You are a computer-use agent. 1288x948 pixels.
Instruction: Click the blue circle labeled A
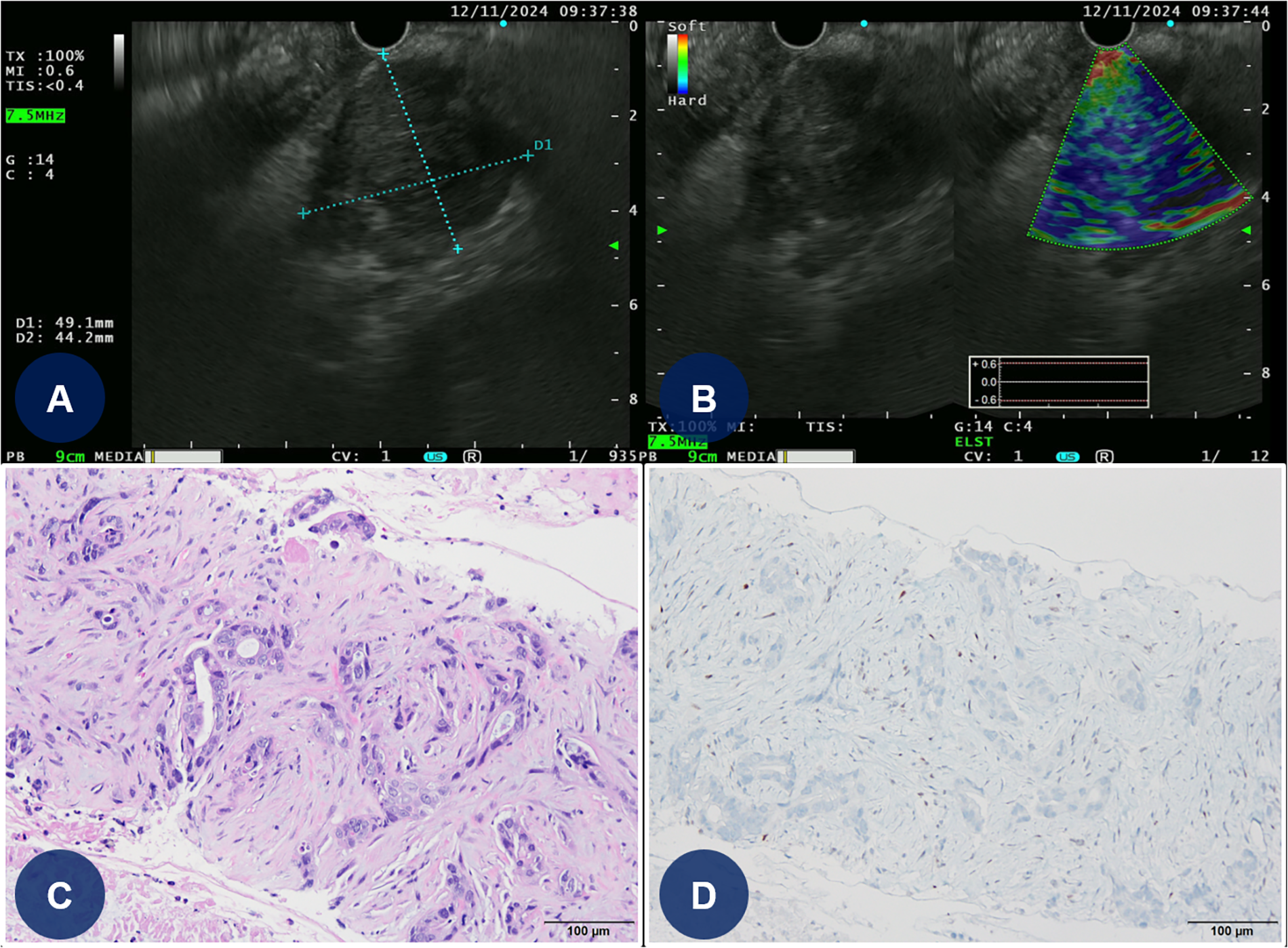(60, 398)
